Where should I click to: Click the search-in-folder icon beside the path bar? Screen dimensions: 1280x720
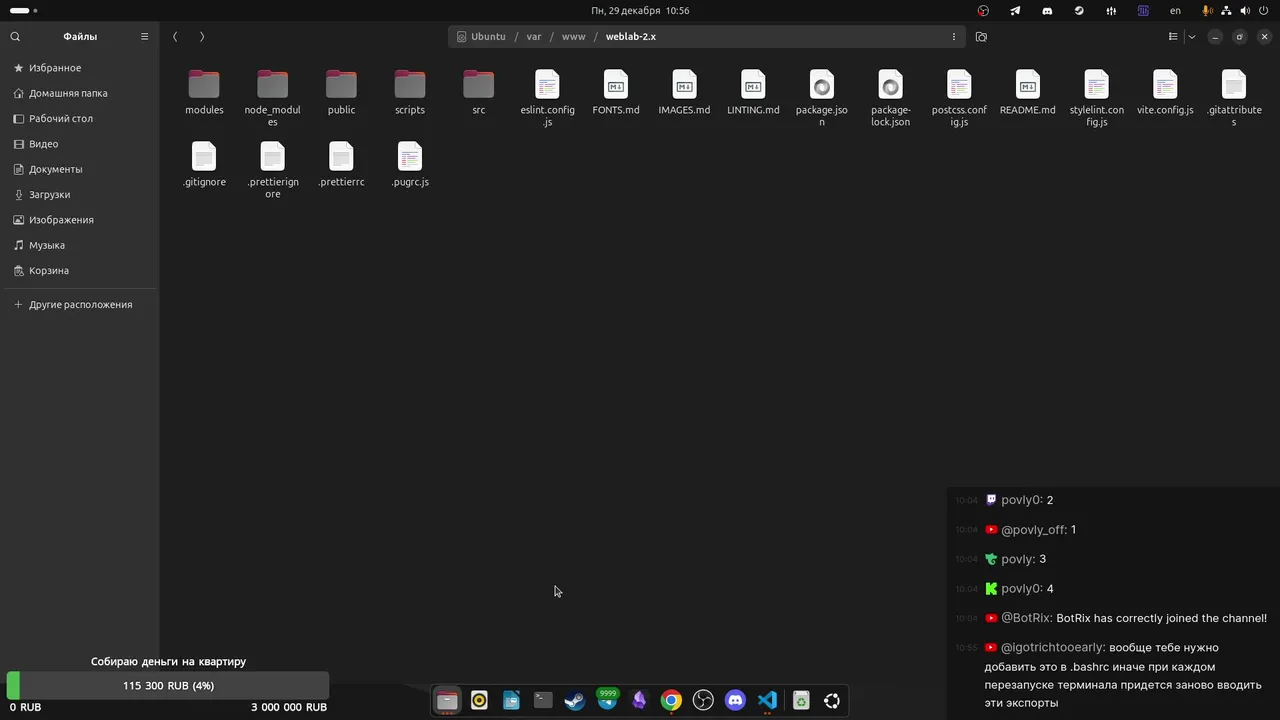tap(981, 36)
